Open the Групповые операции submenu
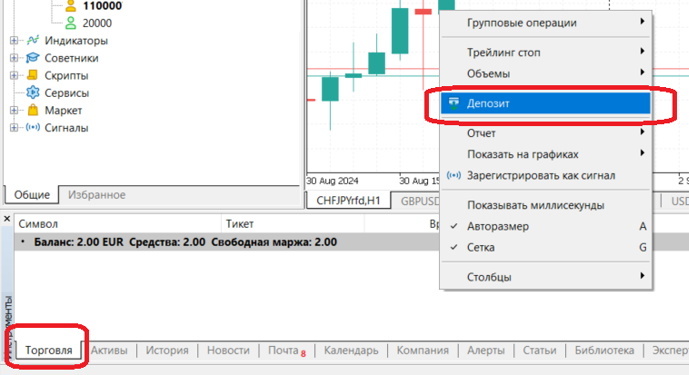This screenshot has width=689, height=375. tap(546, 23)
